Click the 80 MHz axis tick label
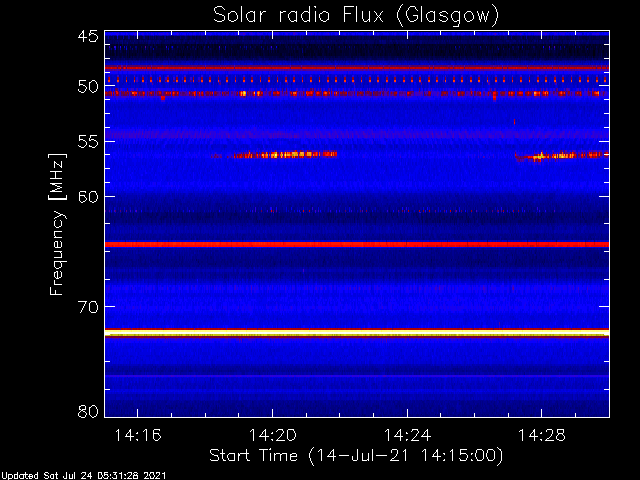 (x=88, y=411)
